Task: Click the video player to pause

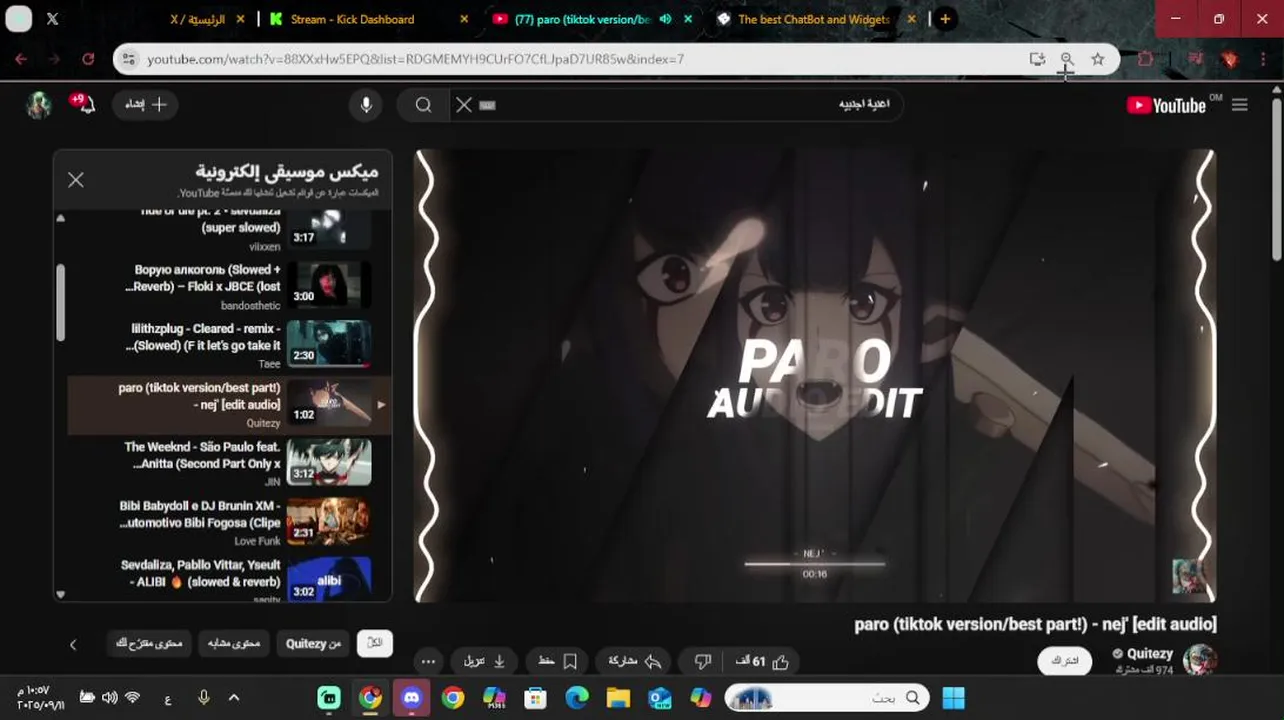Action: [x=815, y=376]
